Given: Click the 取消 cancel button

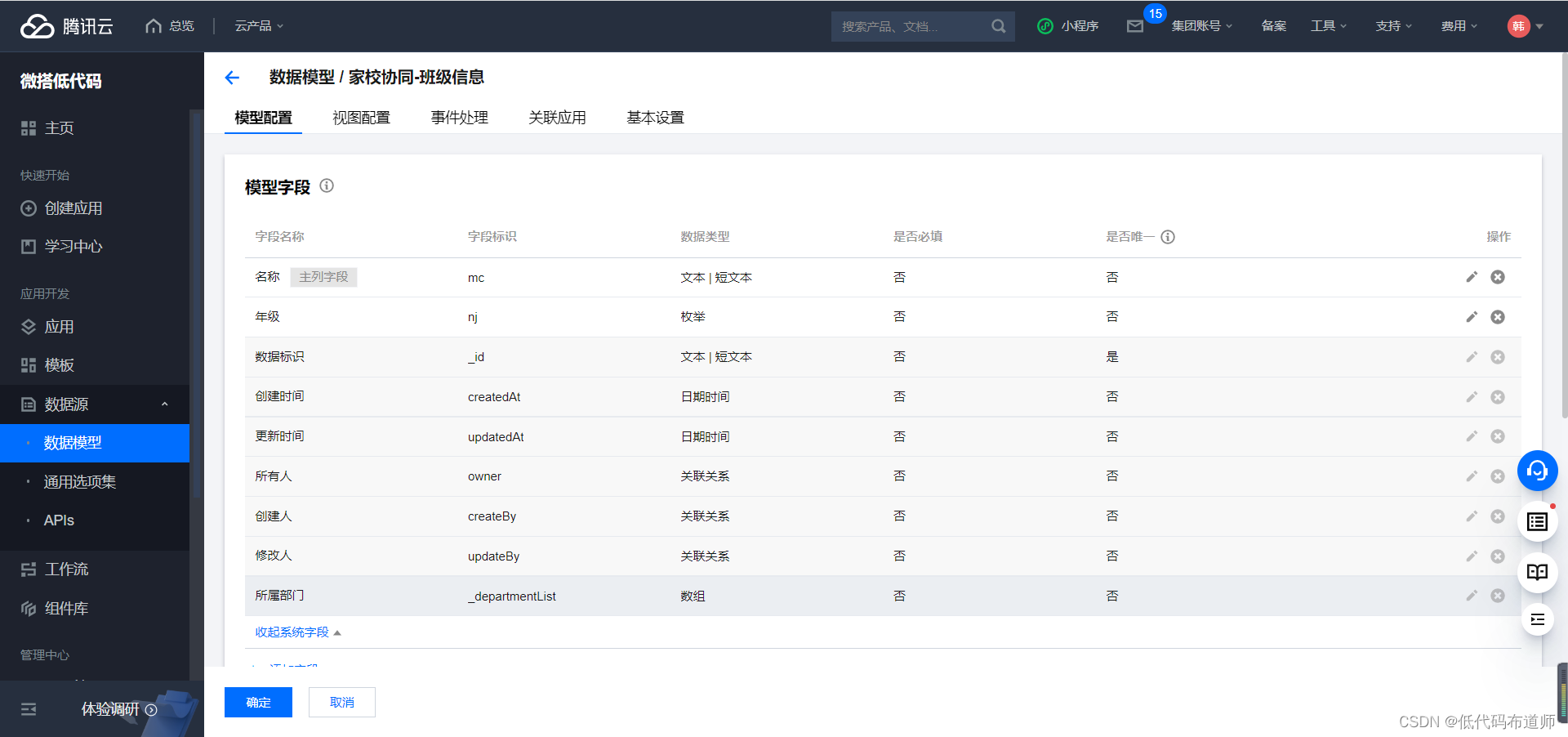Looking at the screenshot, I should 342,703.
